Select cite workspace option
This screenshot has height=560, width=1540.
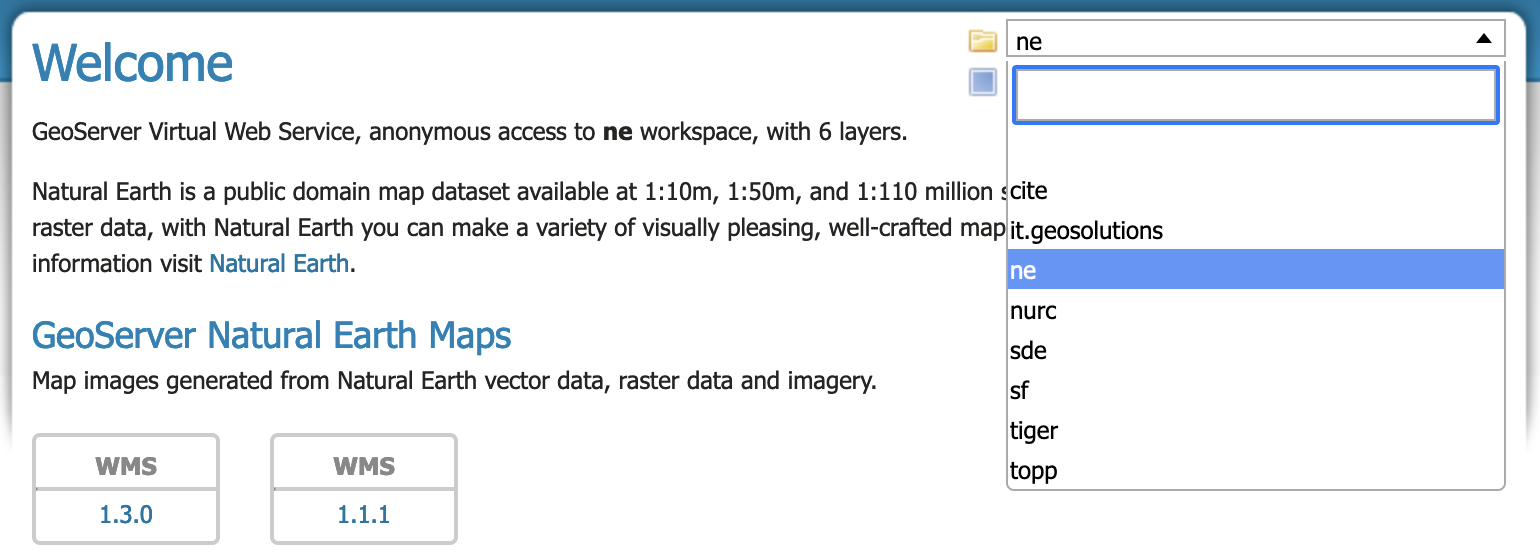(x=1256, y=190)
